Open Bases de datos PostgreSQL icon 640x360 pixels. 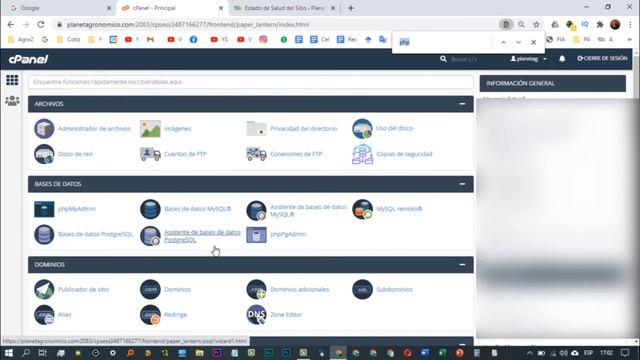point(44,235)
